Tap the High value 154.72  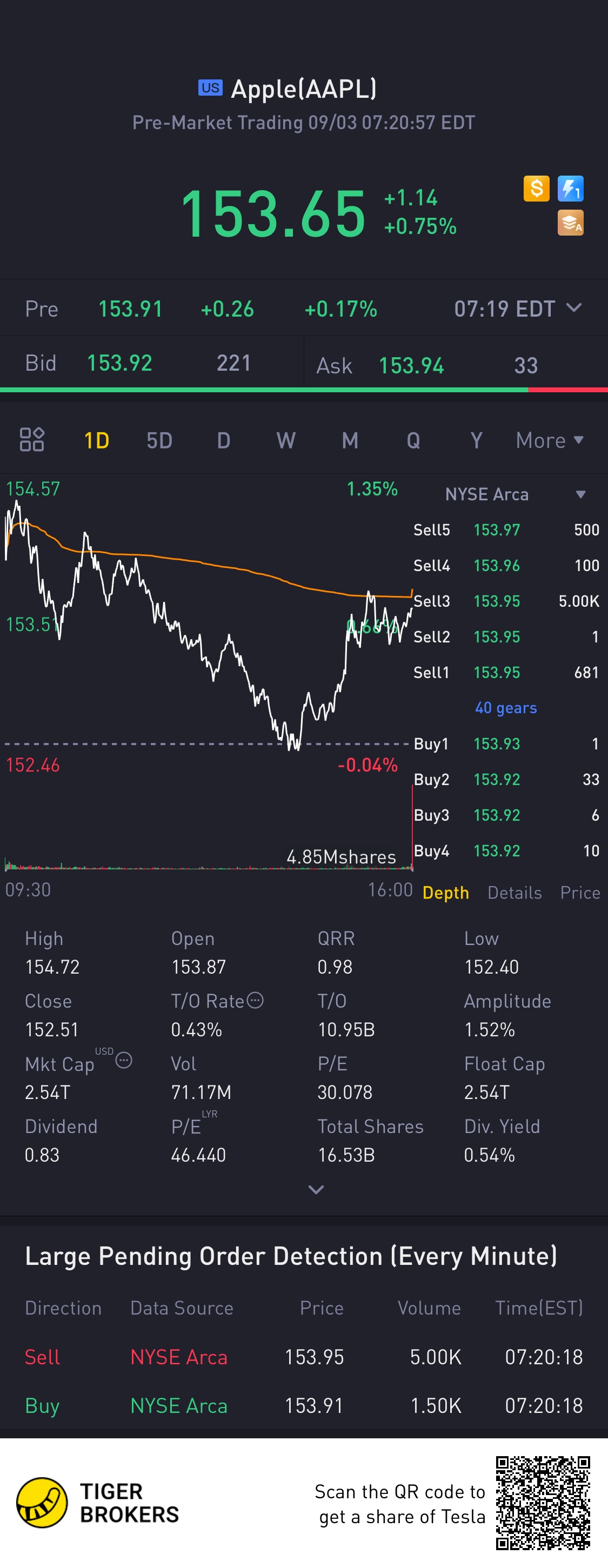[52, 967]
